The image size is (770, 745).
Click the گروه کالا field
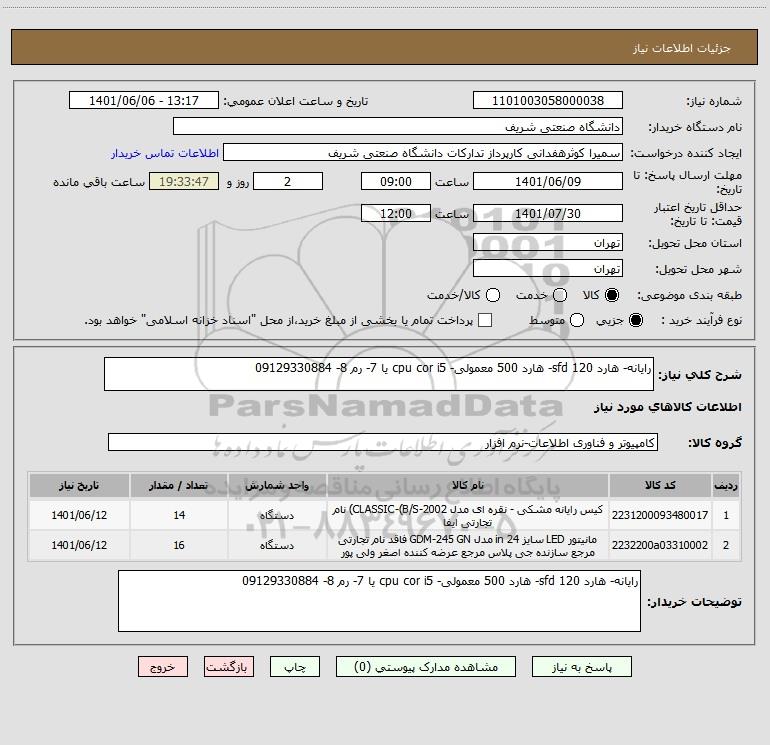click(383, 442)
